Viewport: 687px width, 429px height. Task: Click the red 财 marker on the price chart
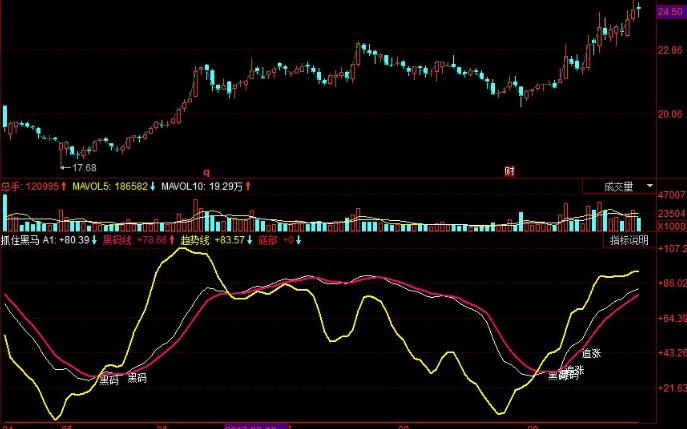[509, 171]
